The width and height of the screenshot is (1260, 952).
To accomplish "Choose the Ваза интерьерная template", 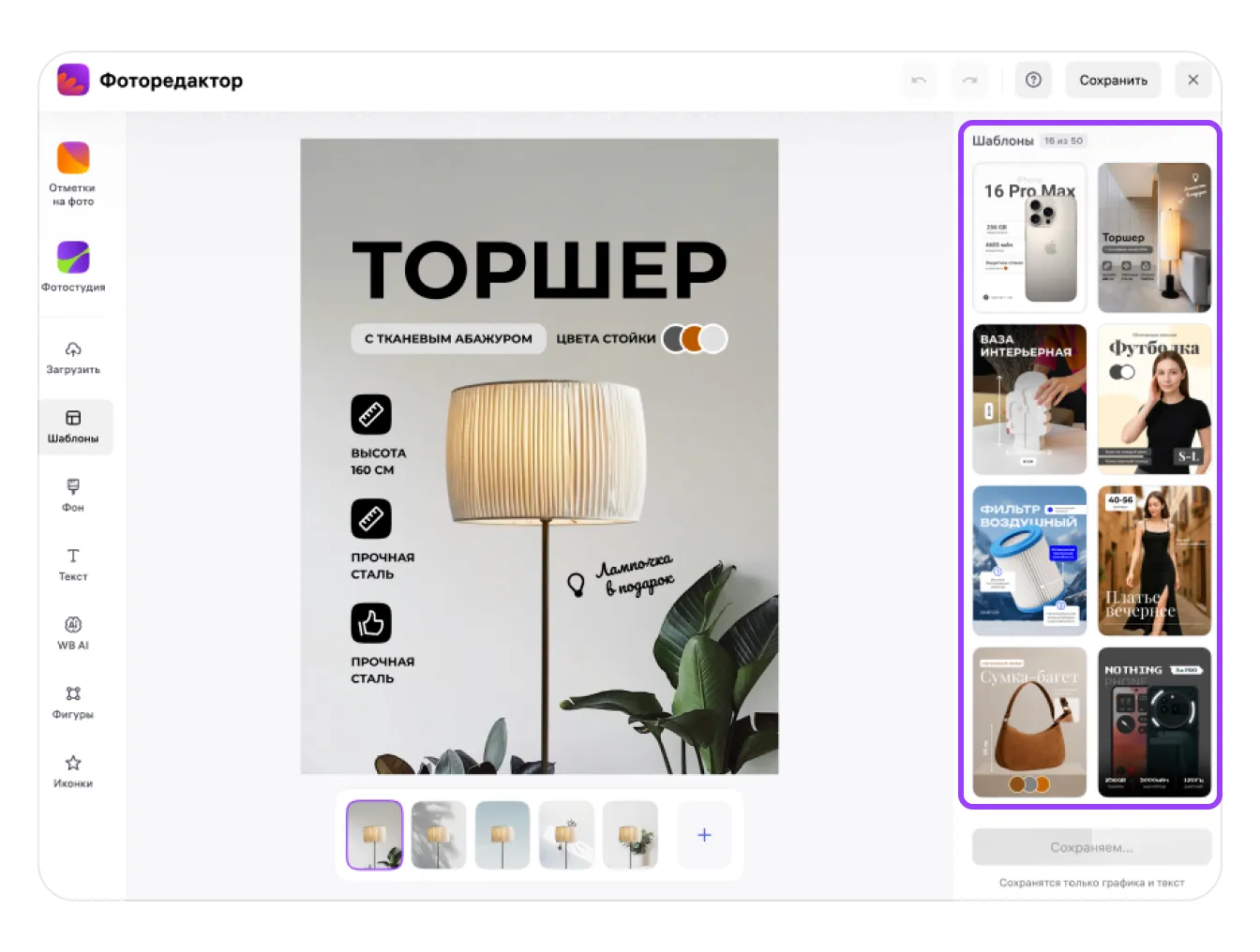I will pos(1029,399).
